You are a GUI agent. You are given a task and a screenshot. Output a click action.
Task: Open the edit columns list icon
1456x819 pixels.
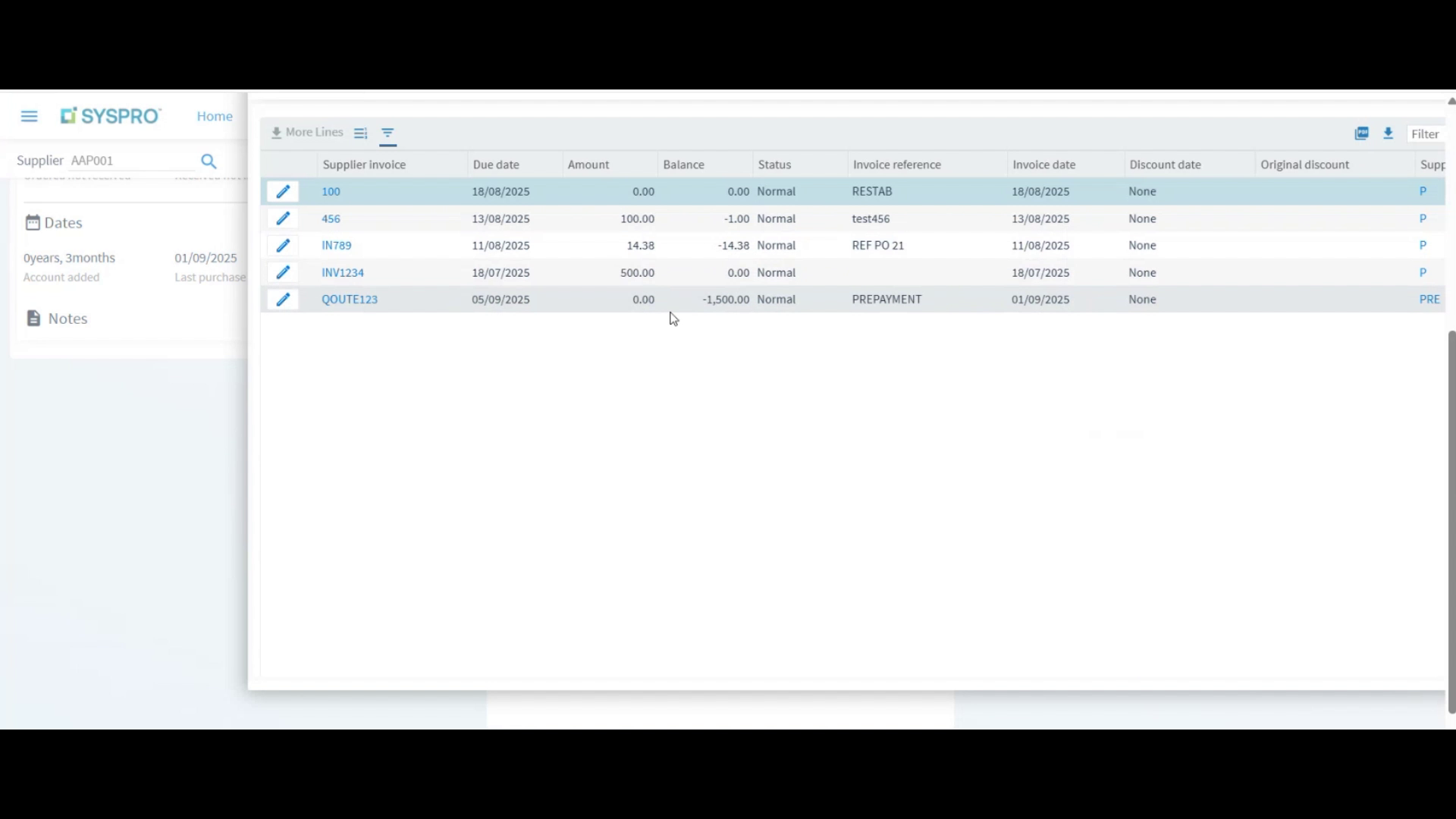(x=359, y=133)
